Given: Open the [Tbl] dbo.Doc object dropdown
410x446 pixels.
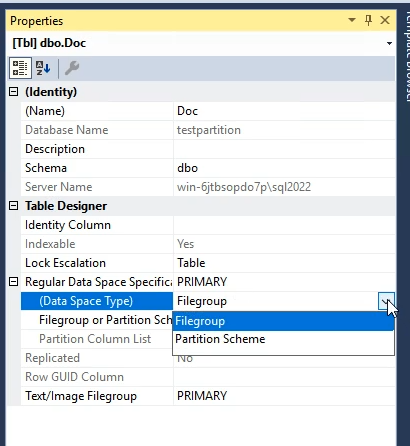Looking at the screenshot, I should 389,43.
